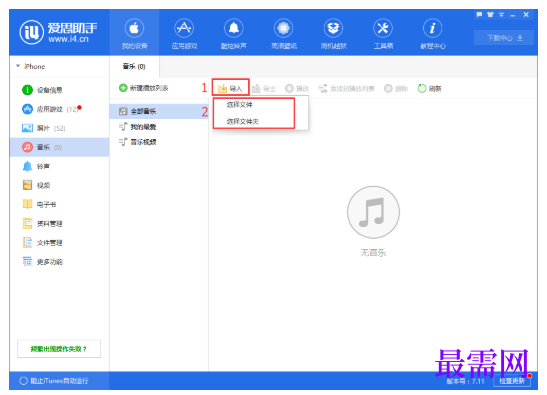
Task: Click 新建播放列表 new playlist button
Action: point(143,88)
